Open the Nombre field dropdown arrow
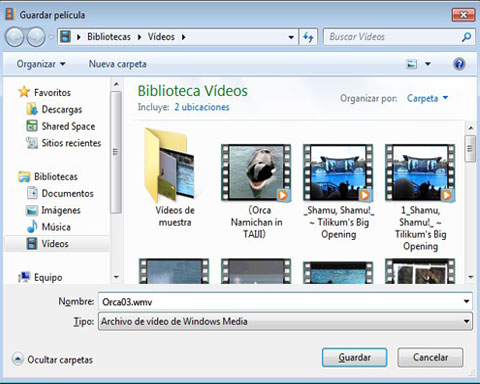This screenshot has height=384, width=480. pos(467,302)
